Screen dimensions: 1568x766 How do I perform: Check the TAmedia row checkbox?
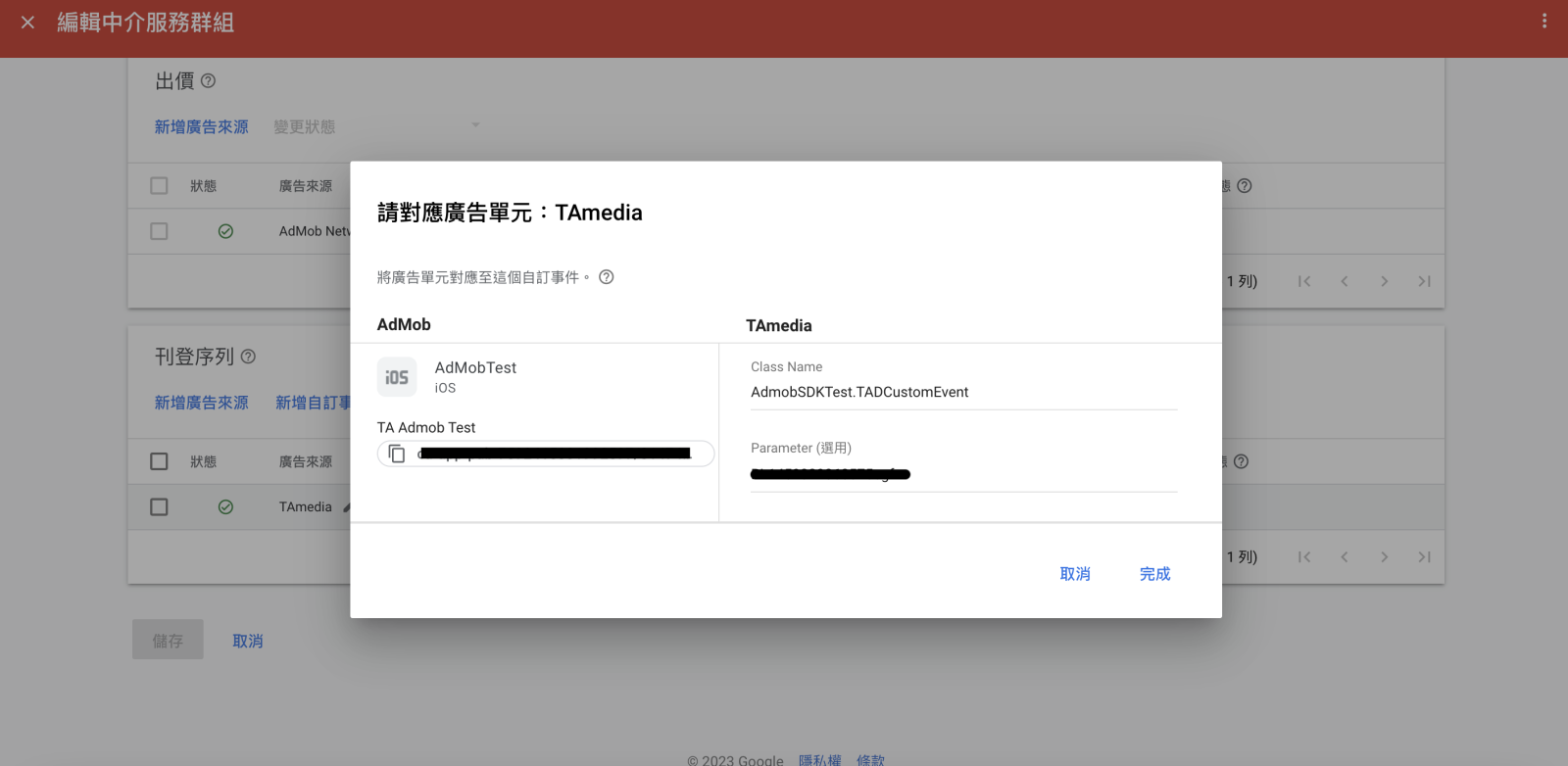[x=159, y=506]
